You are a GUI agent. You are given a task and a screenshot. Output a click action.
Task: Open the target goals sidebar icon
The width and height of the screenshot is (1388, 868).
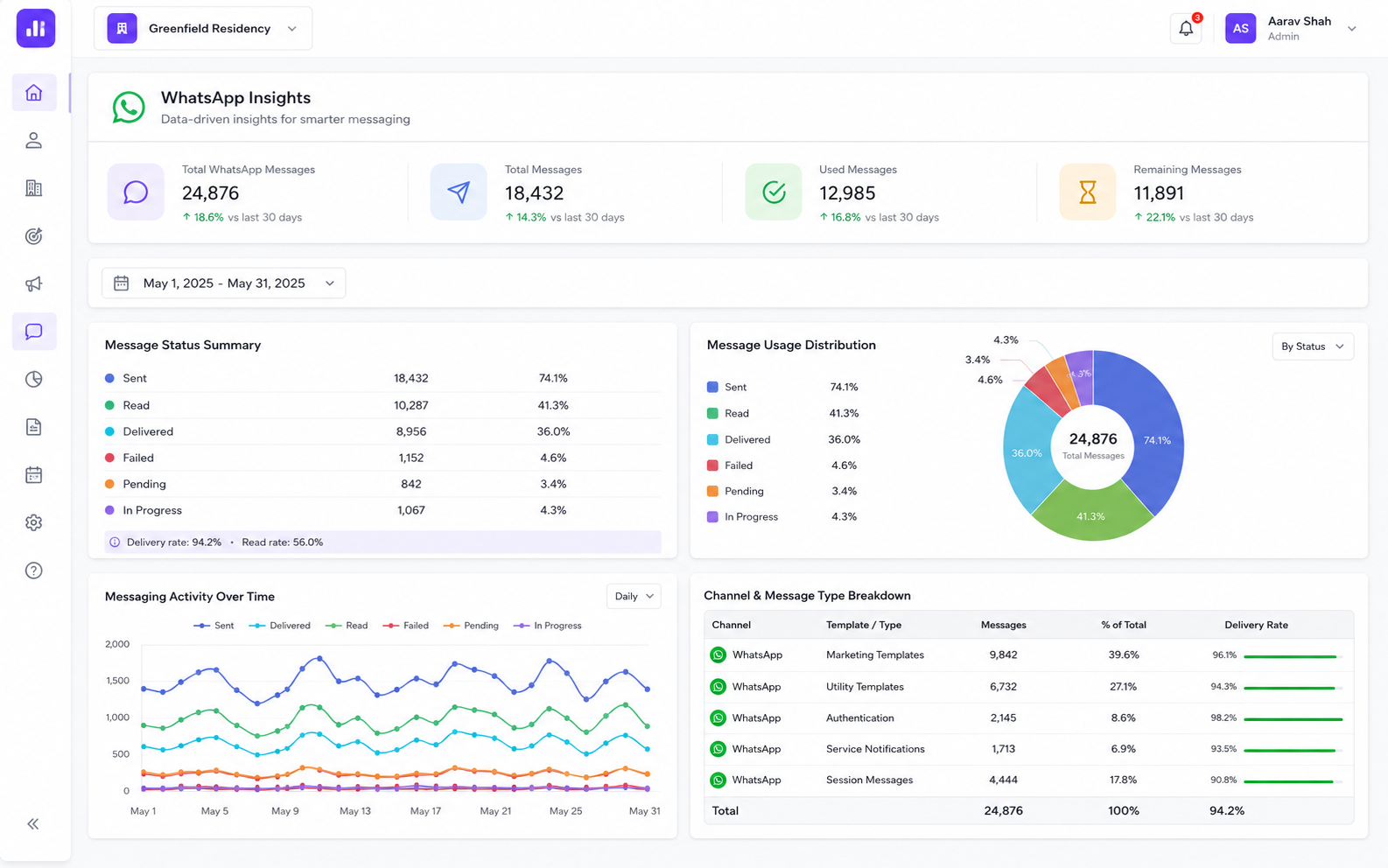coord(34,236)
